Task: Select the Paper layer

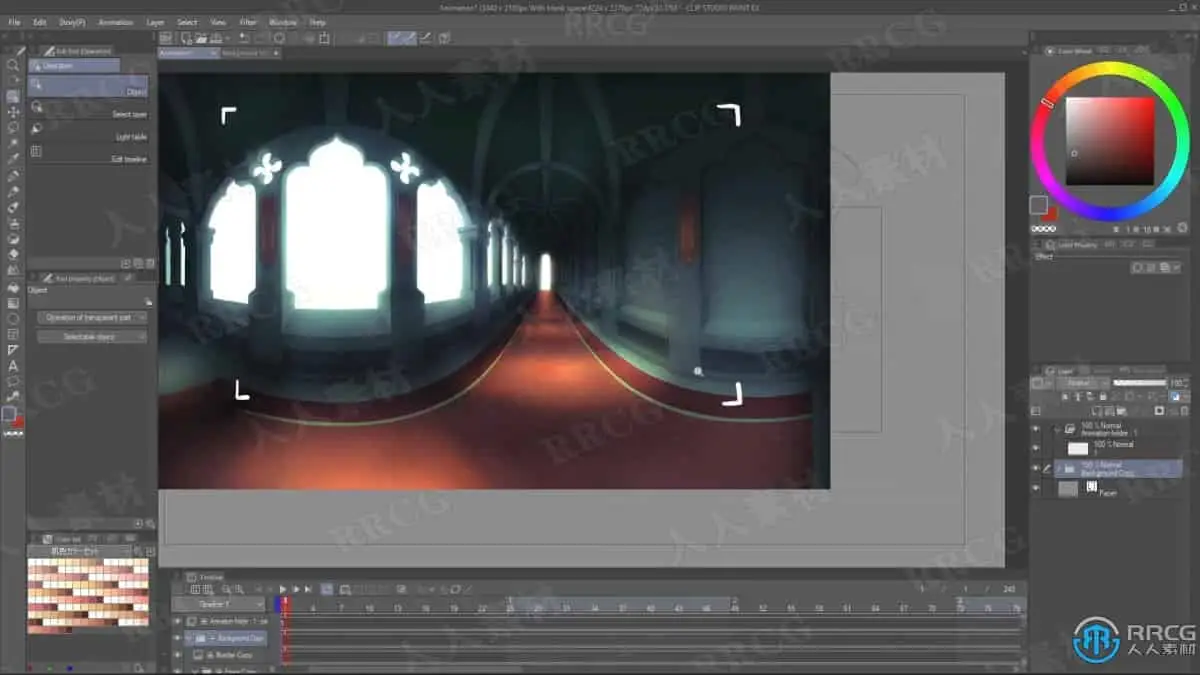Action: [1118, 488]
